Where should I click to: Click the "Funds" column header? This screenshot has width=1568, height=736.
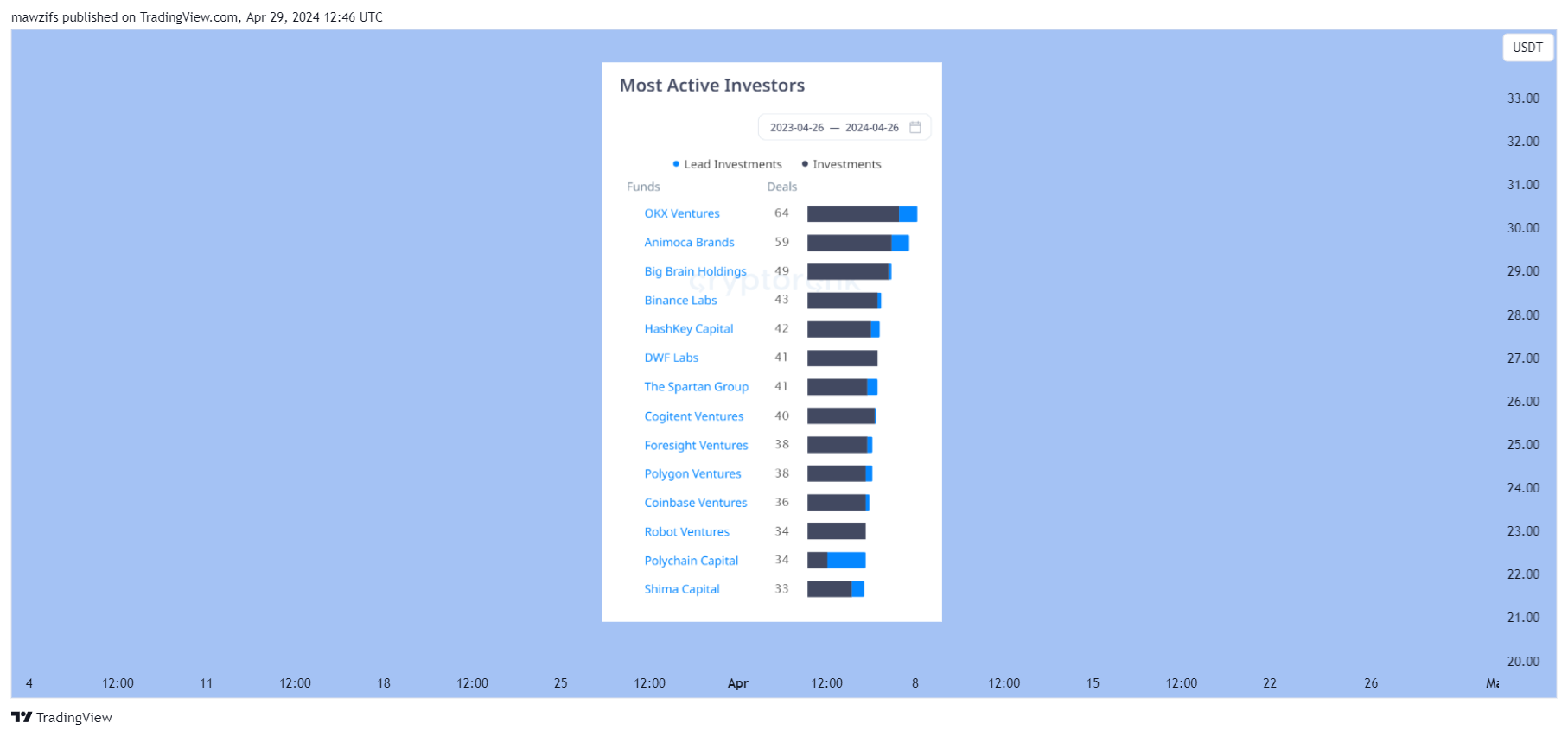click(x=643, y=187)
